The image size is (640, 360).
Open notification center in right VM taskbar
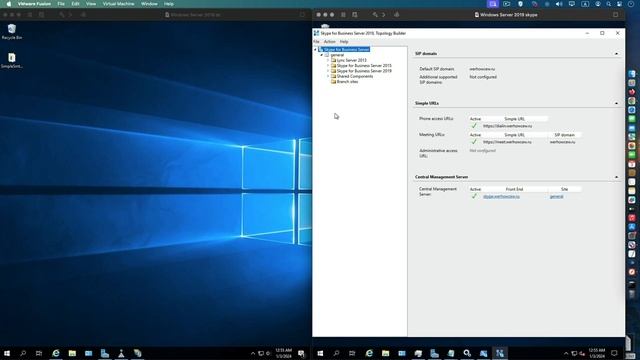click(x=614, y=353)
